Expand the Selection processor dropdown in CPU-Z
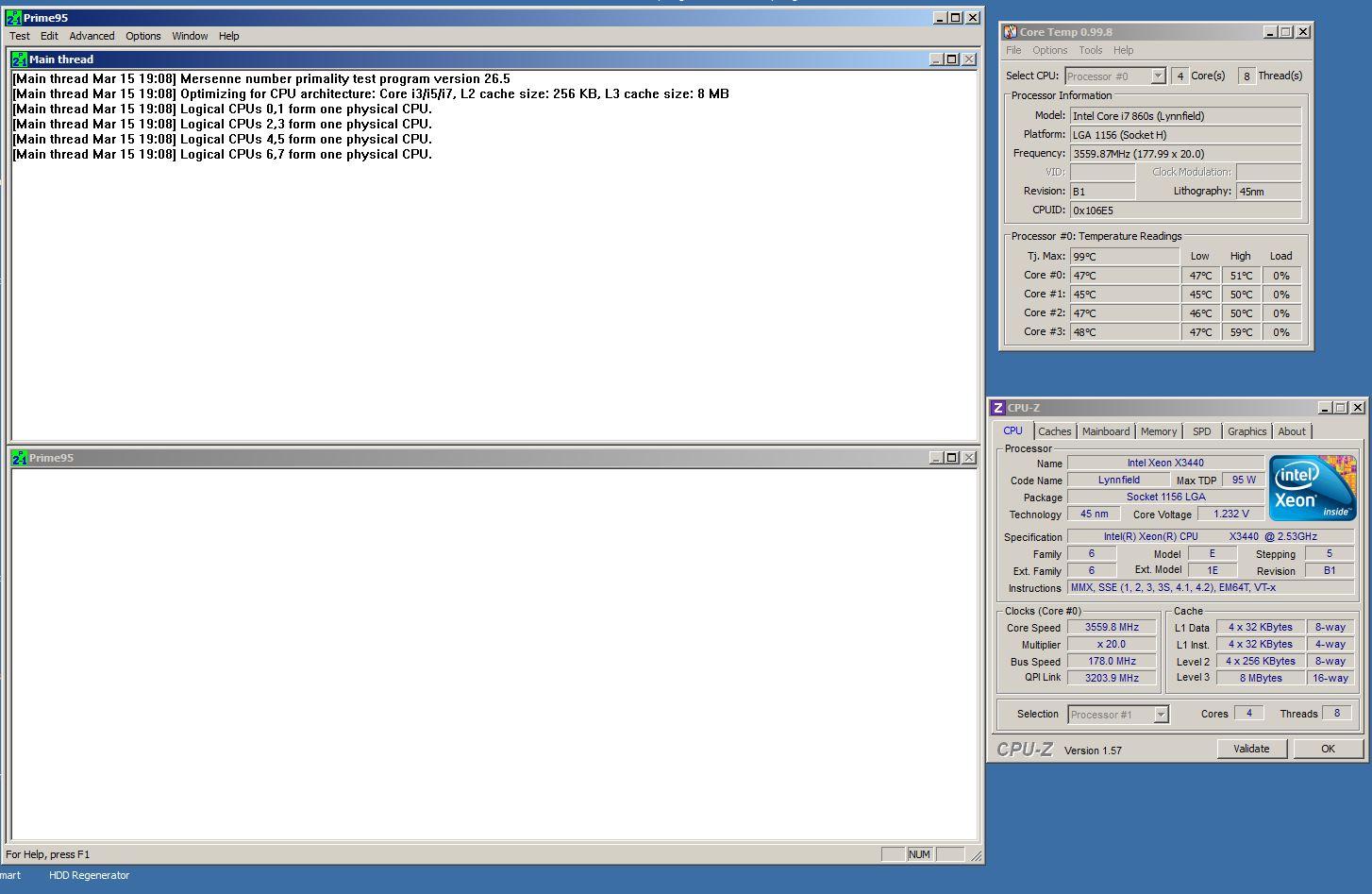Viewport: 1372px width, 894px height. point(1161,715)
